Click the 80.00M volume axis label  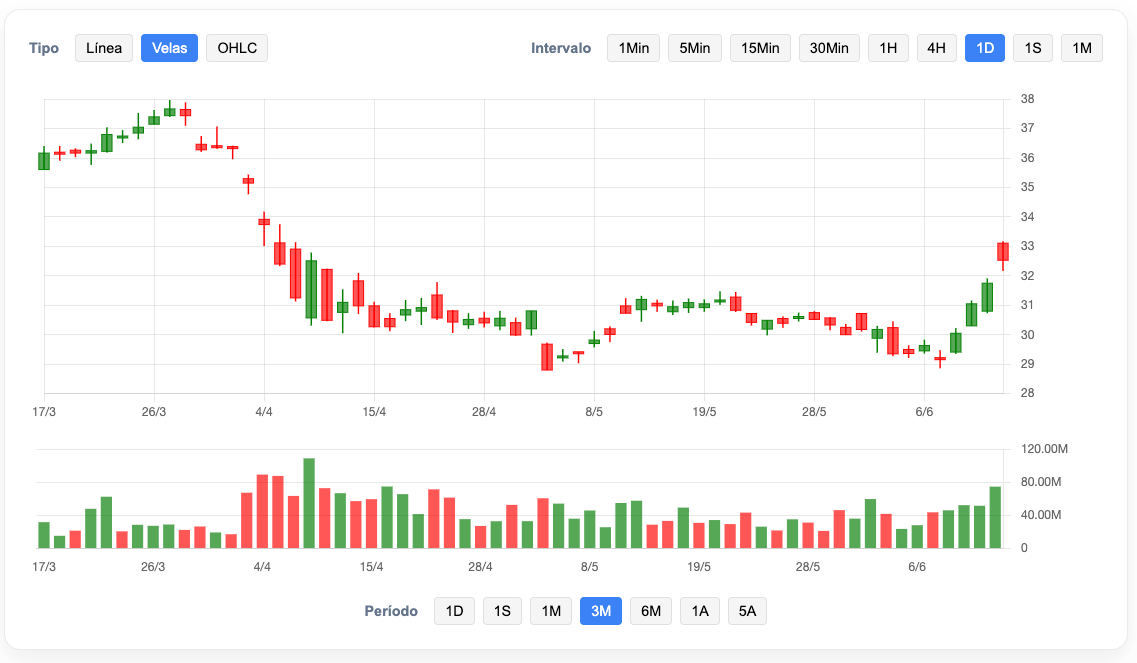point(1041,482)
